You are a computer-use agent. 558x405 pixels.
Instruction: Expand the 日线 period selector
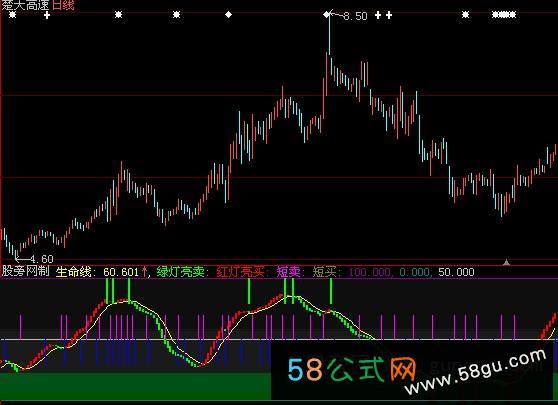coord(63,5)
